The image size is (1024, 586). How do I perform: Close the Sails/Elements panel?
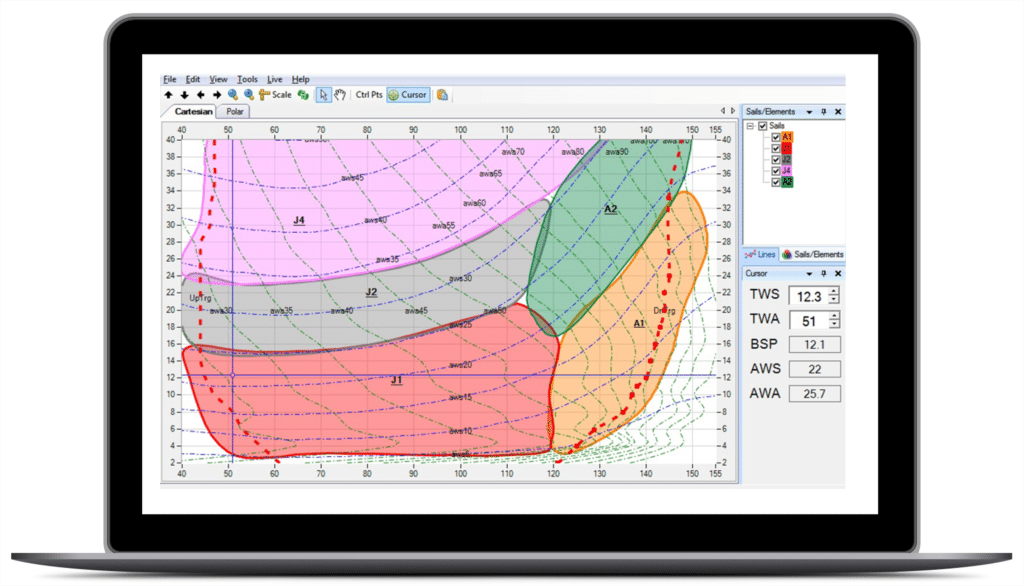[x=838, y=112]
